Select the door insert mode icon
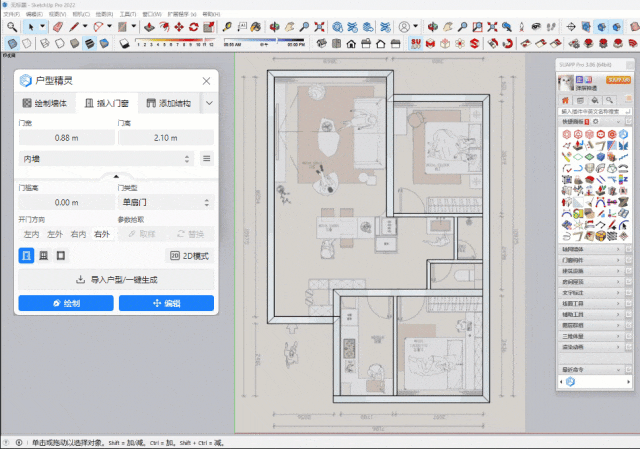 click(27, 256)
